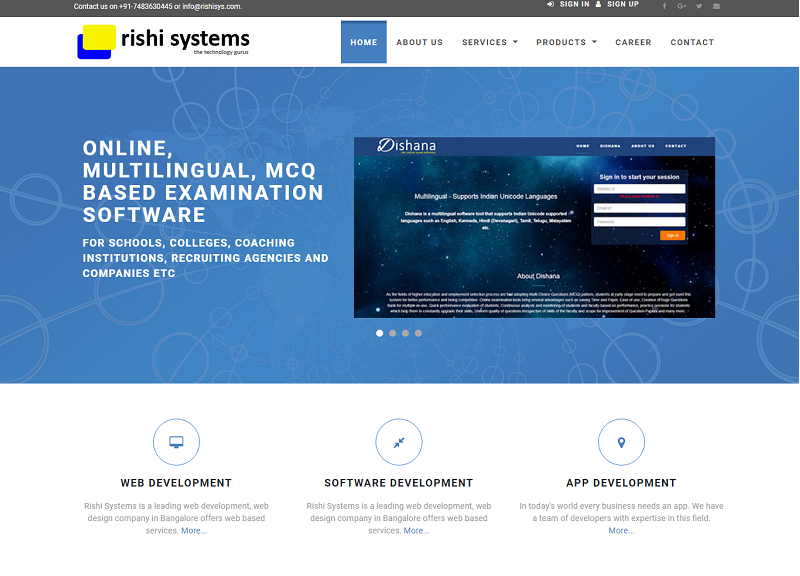Screen dimensions: 800x576
Task: Open the Dishana software screenshot slide
Action: pyautogui.click(x=534, y=228)
